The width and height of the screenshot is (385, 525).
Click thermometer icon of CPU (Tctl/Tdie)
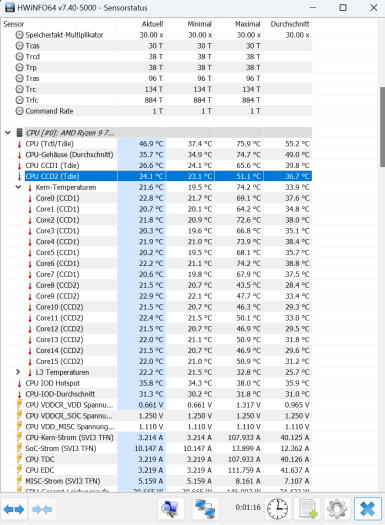pyautogui.click(x=19, y=144)
